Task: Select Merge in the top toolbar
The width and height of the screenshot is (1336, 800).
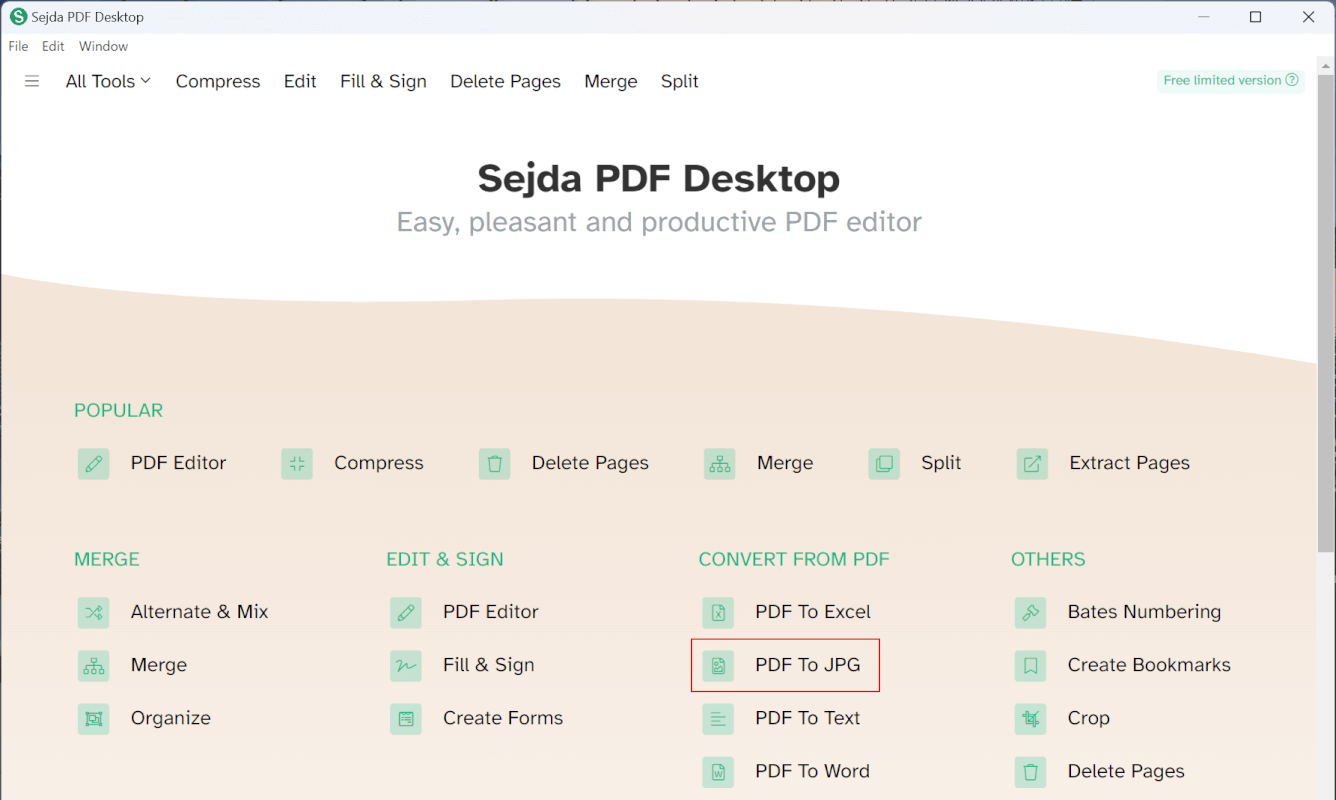Action: [611, 82]
